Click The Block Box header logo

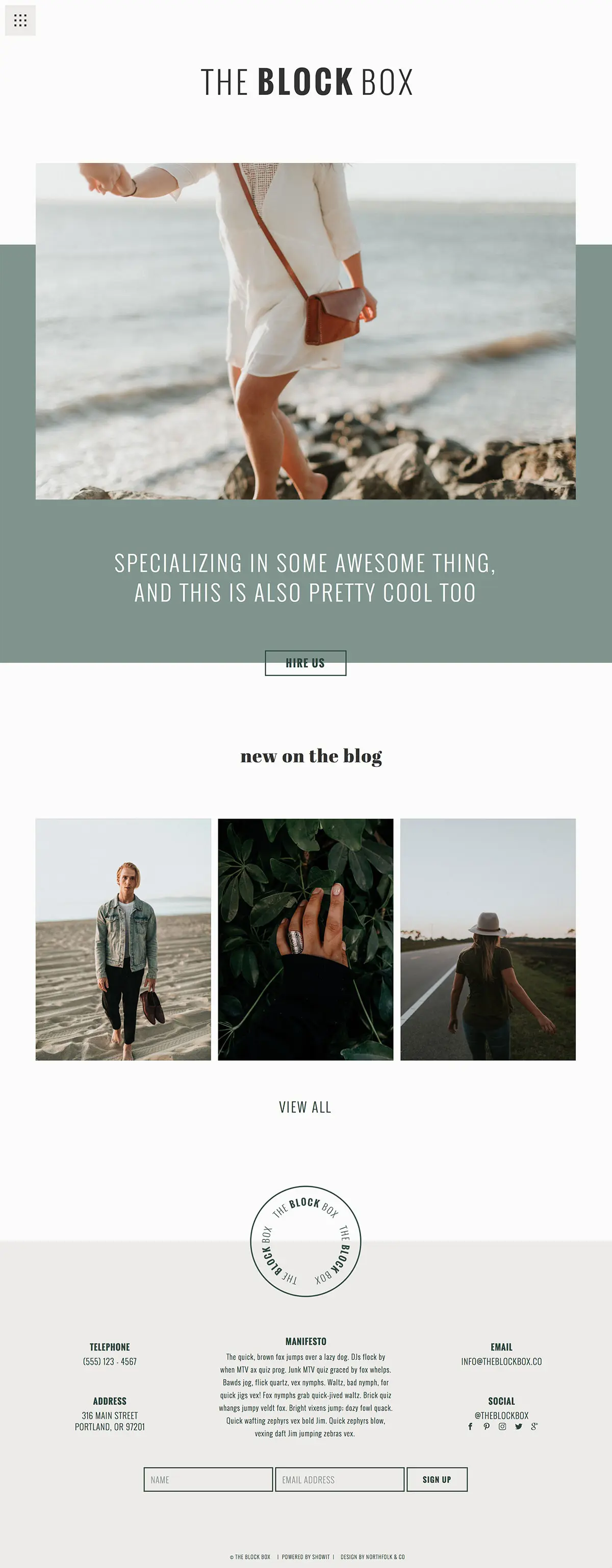click(x=307, y=82)
